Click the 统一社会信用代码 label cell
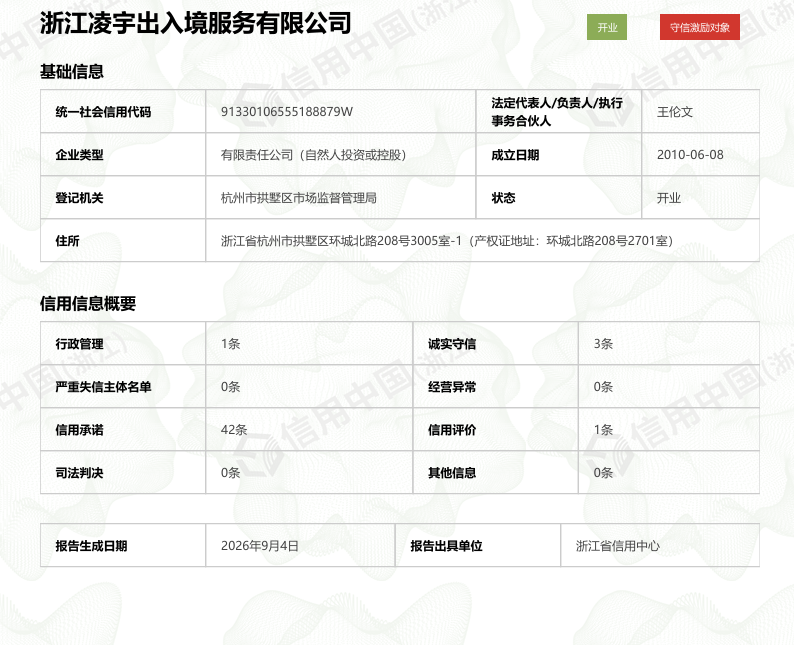 123,111
